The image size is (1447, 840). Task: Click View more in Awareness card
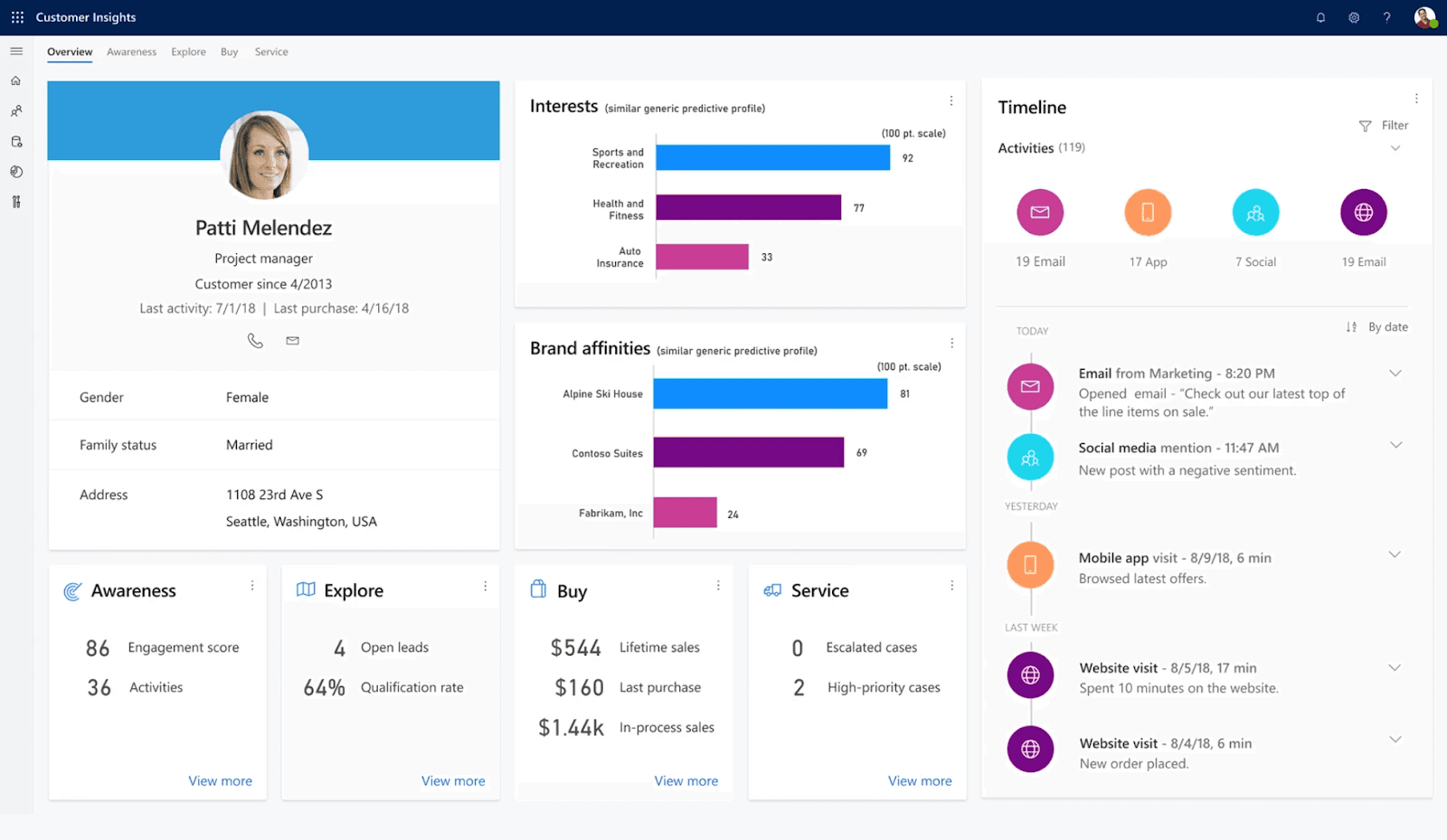(220, 781)
